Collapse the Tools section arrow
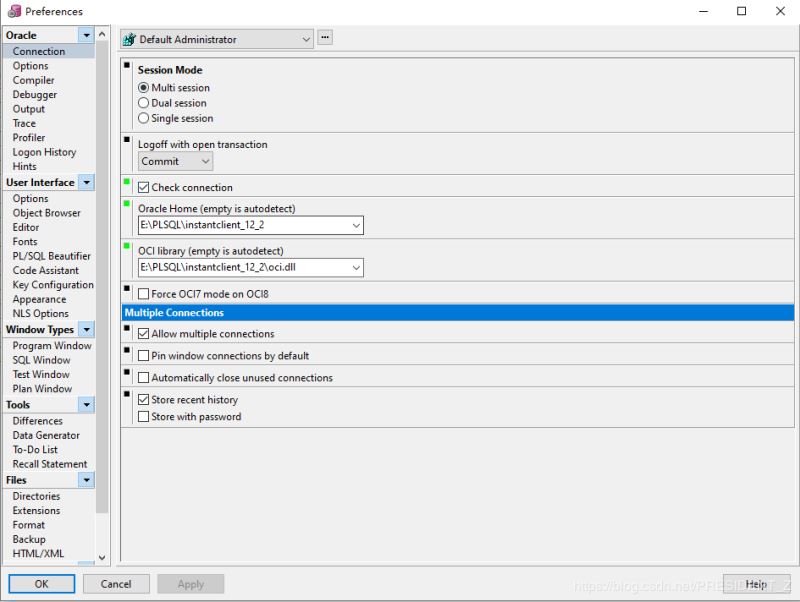The width and height of the screenshot is (800, 602). (86, 405)
